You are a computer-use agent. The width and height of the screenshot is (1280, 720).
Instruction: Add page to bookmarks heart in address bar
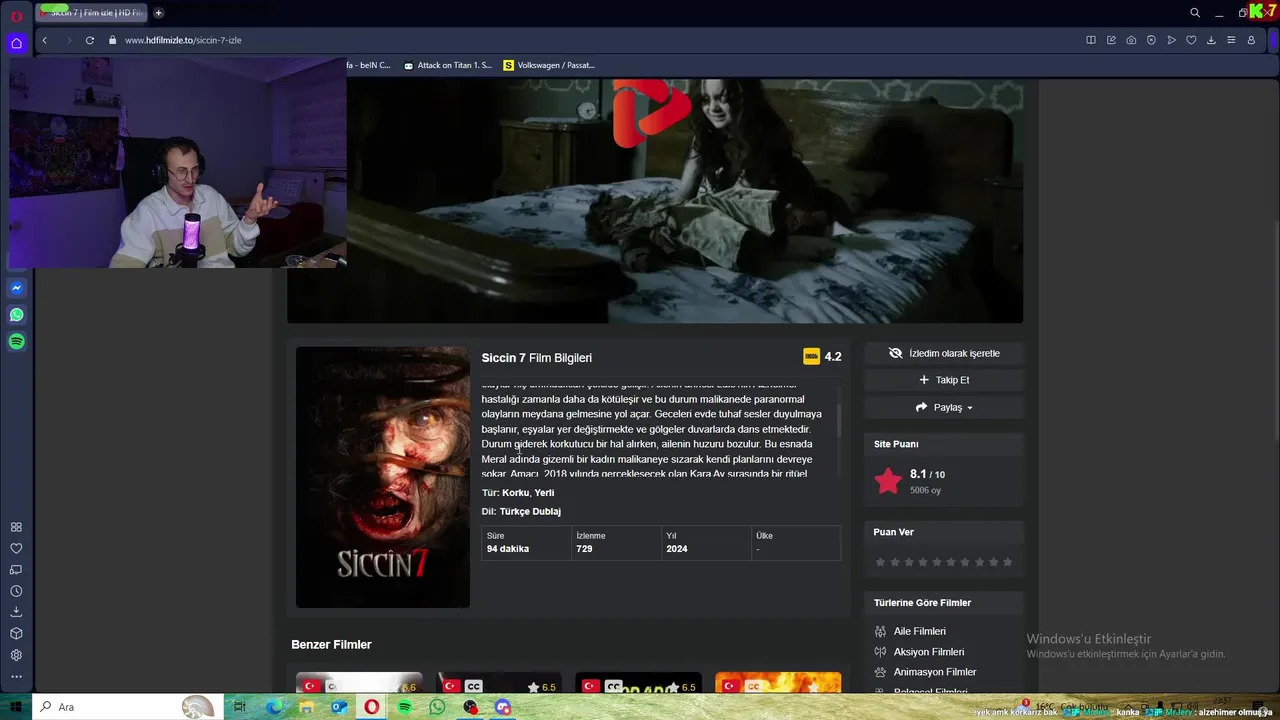(x=1191, y=40)
